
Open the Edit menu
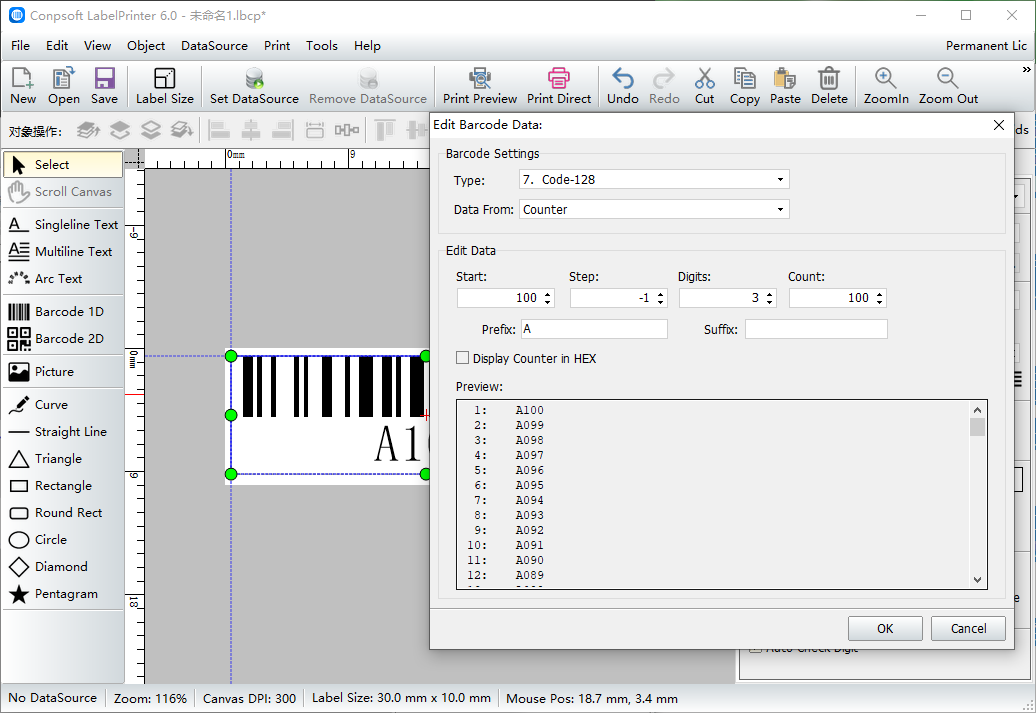pyautogui.click(x=57, y=46)
